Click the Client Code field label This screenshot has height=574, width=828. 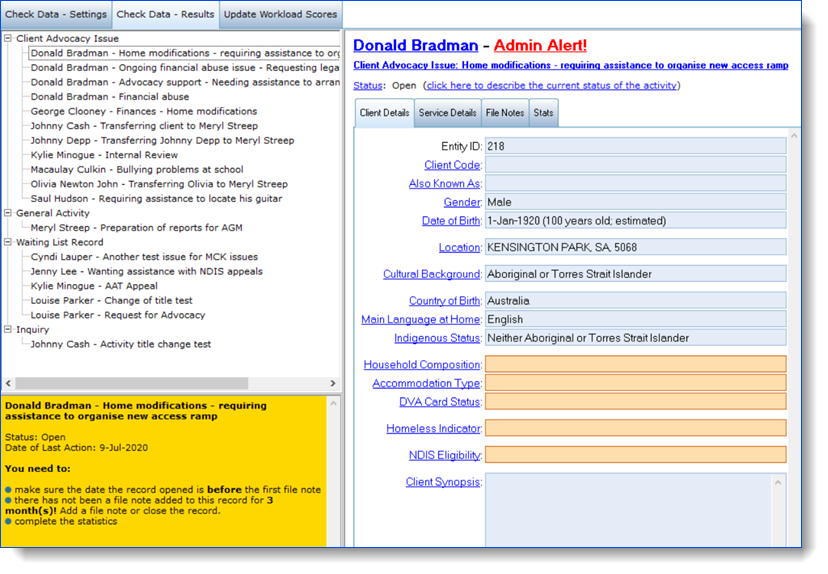(452, 165)
